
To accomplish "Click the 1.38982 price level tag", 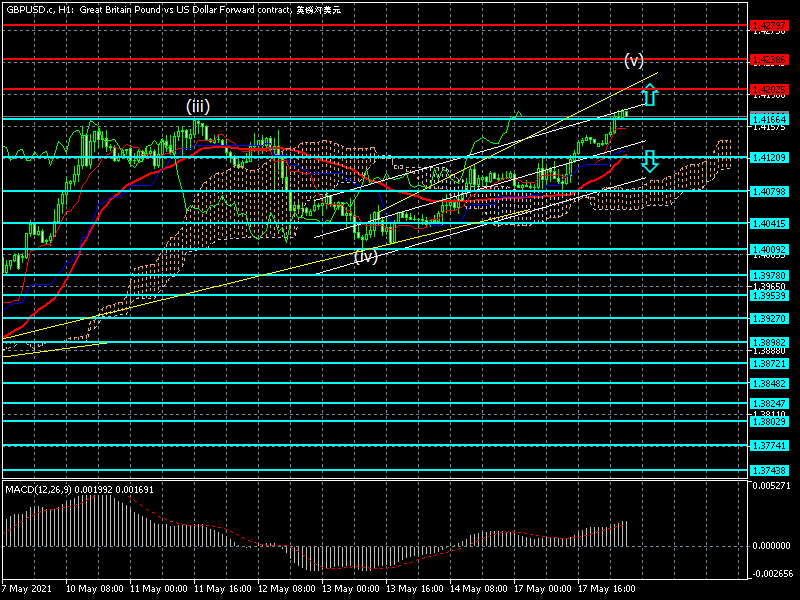I will click(x=770, y=342).
